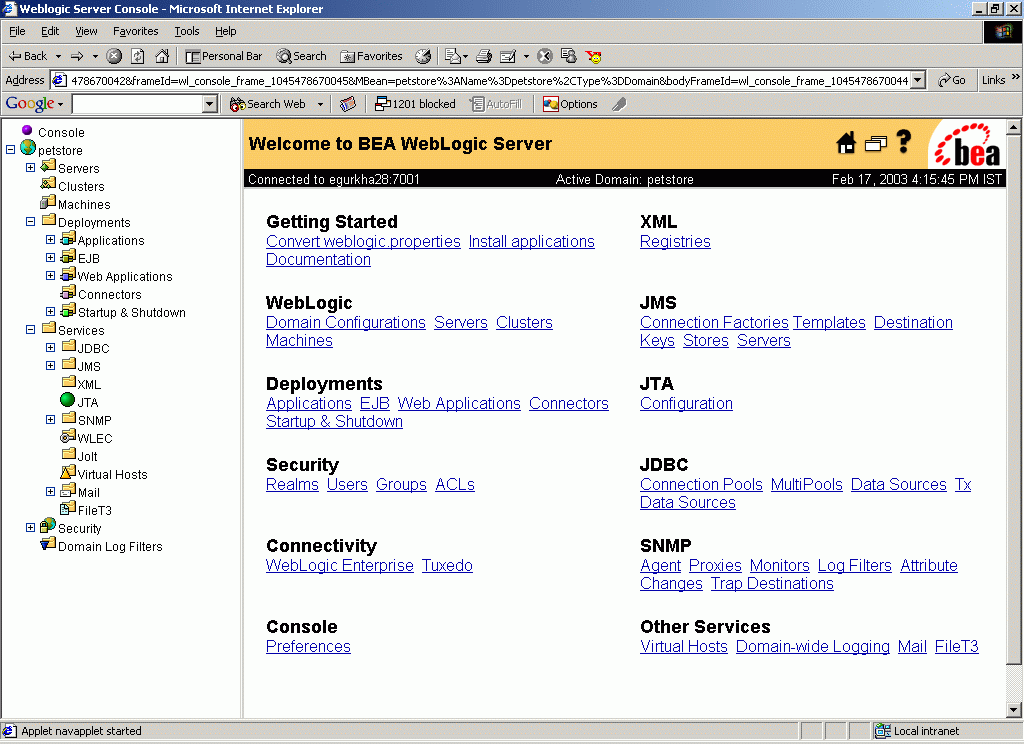
Task: Open the Google toolbar Options button
Action: [570, 104]
